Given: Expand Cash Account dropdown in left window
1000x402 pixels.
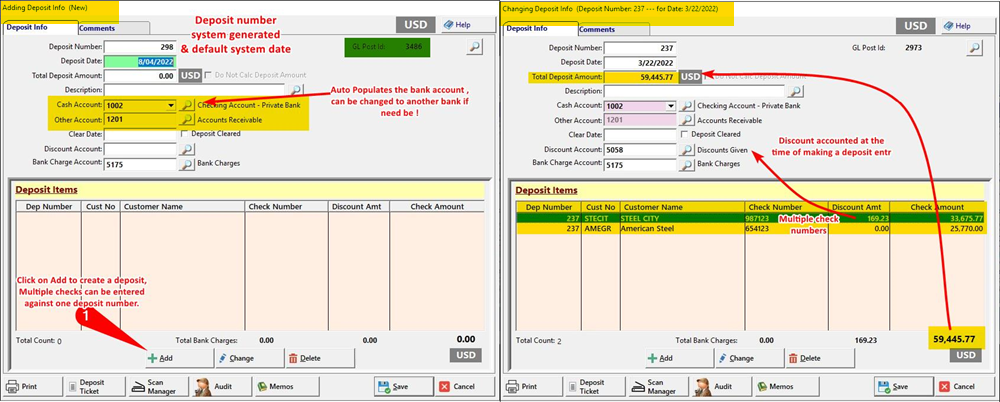Looking at the screenshot, I should click(171, 105).
